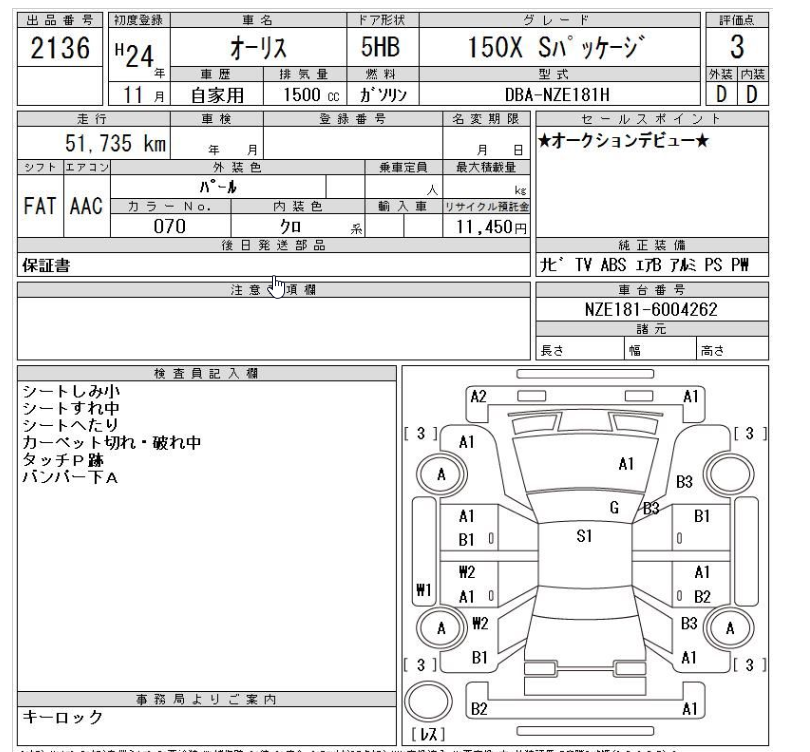Click the バンパー下A inspector note
The image size is (810, 752).
pyautogui.click(x=69, y=477)
